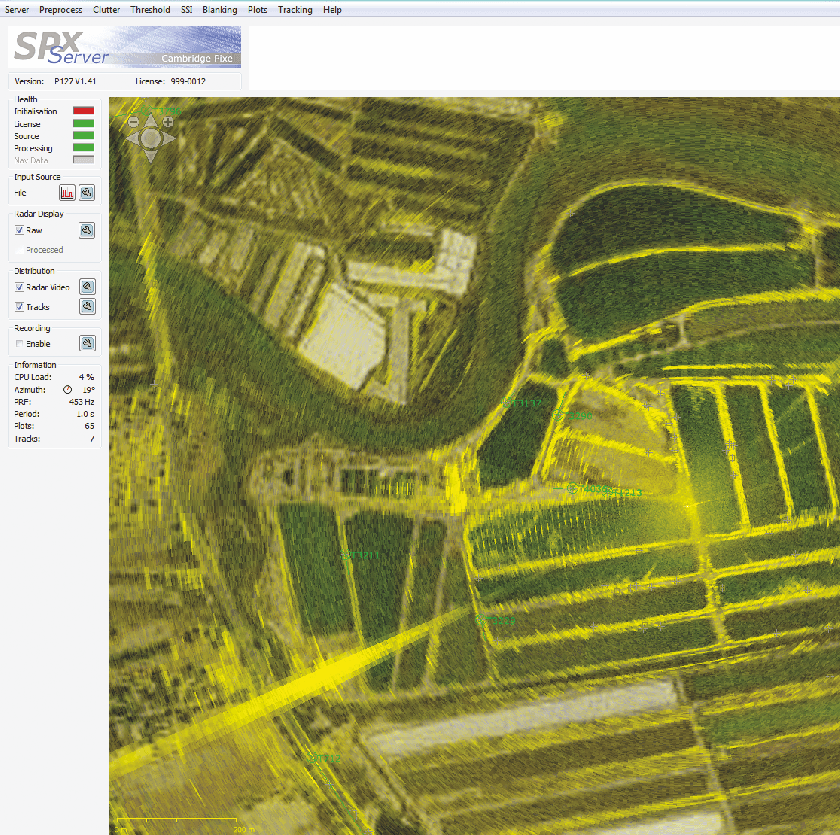This screenshot has width=840, height=835.
Task: Open Recording settings wrench icon
Action: (x=87, y=343)
